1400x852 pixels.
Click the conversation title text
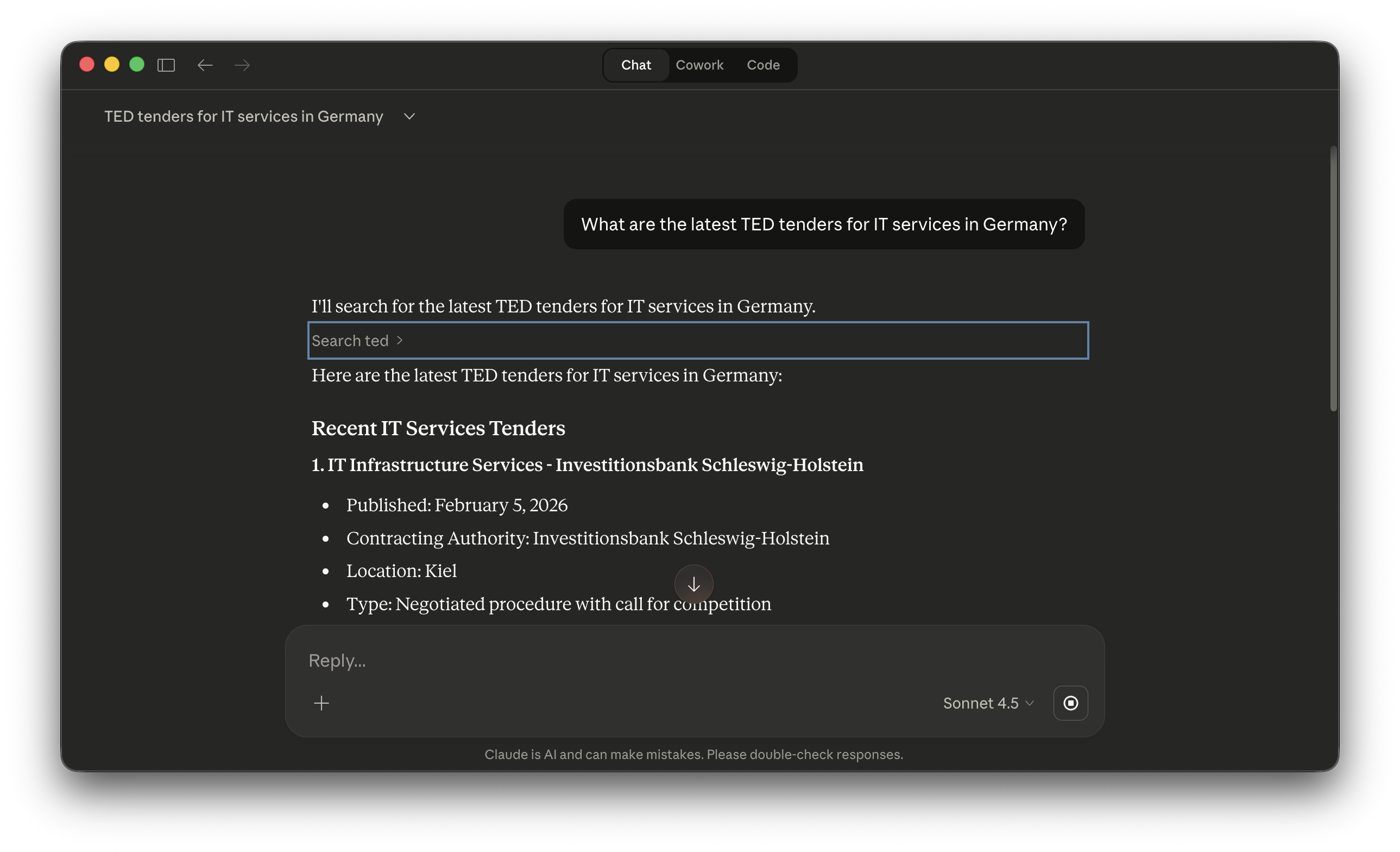(x=244, y=116)
